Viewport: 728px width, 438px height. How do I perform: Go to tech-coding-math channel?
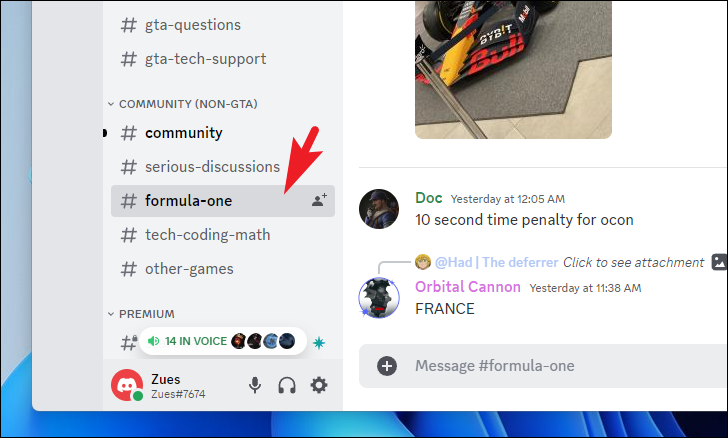tap(223, 235)
